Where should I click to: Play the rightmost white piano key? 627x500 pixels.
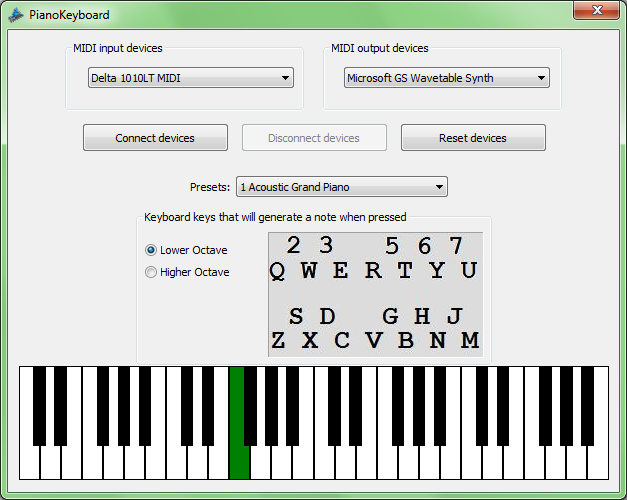point(599,465)
